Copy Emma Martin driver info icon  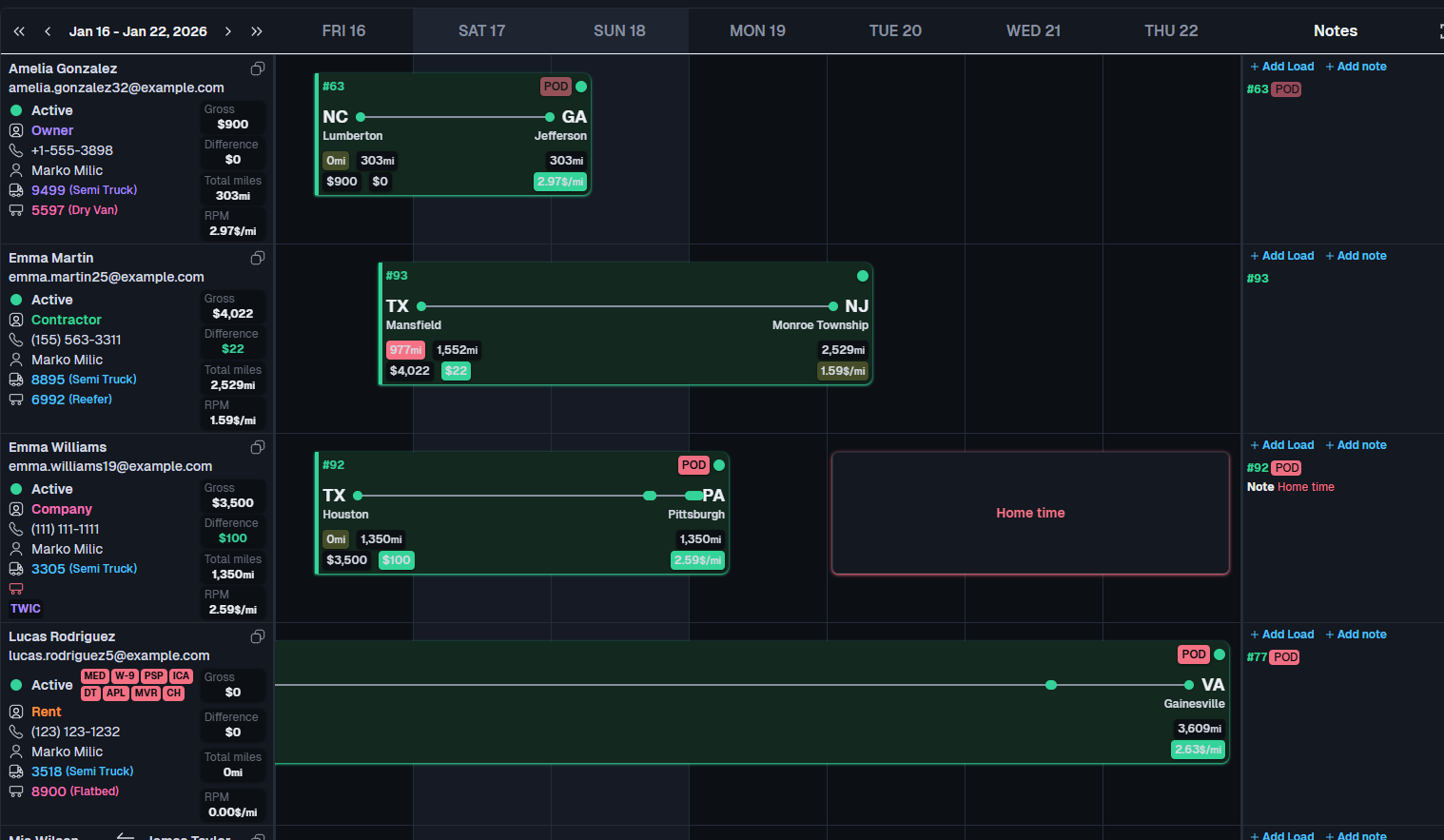(258, 258)
